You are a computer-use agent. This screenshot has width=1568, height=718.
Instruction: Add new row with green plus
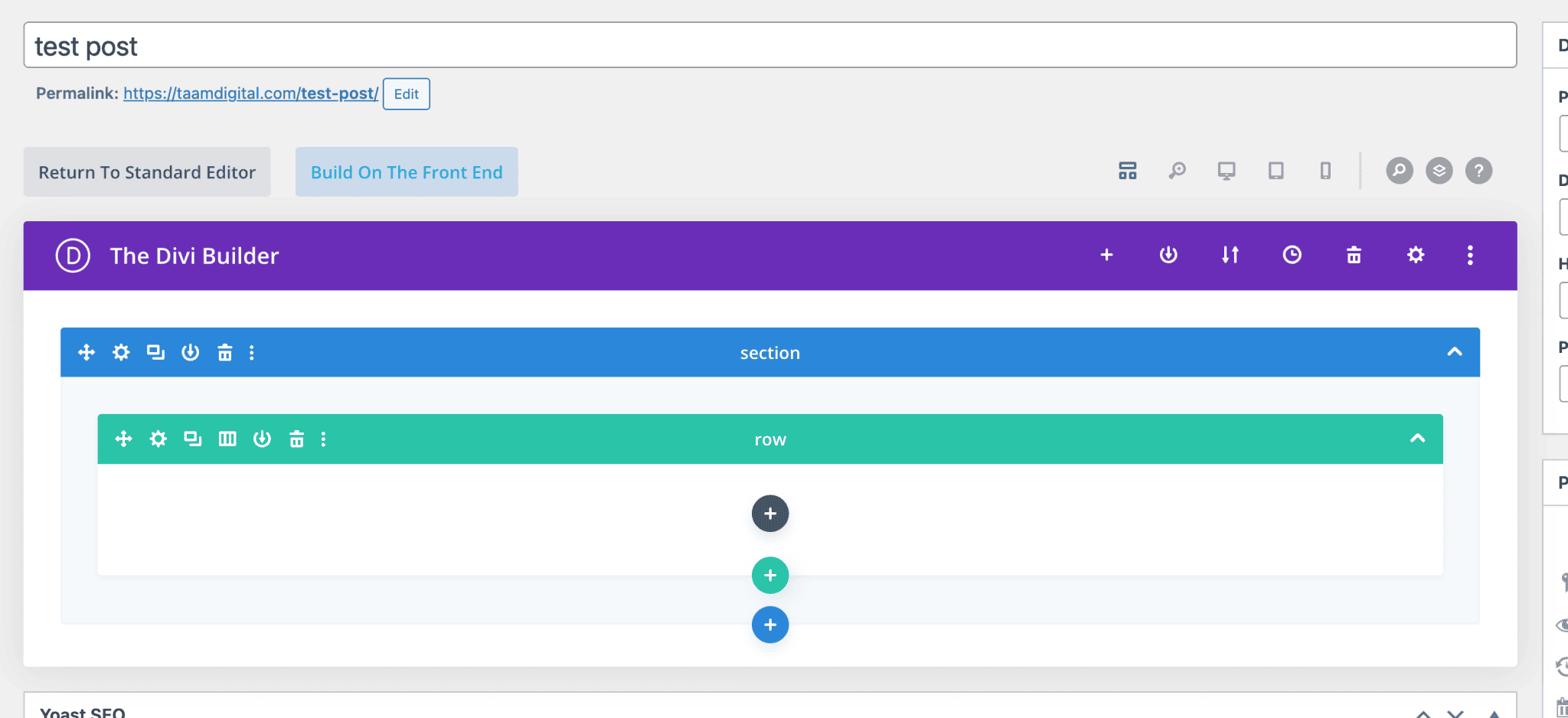tap(770, 576)
